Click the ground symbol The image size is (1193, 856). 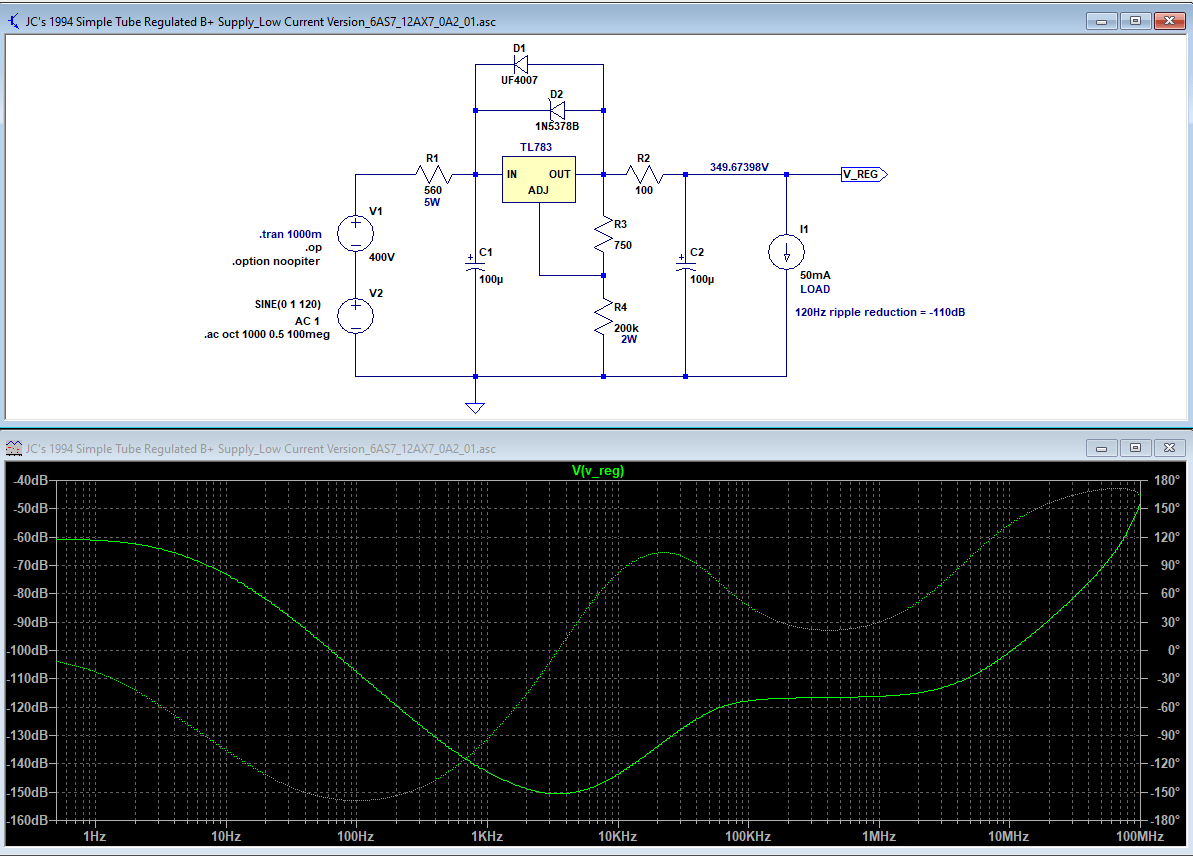475,407
